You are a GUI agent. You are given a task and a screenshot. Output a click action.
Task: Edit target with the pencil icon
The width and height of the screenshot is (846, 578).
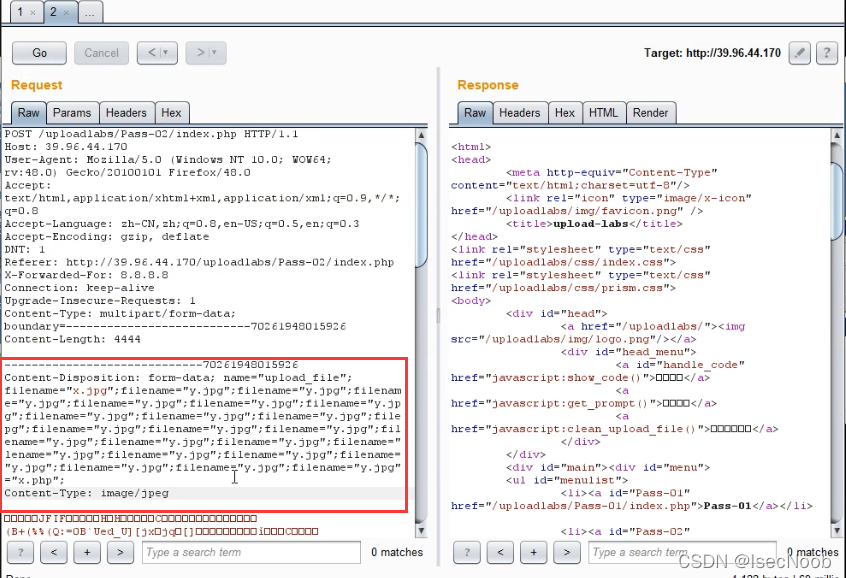point(800,53)
